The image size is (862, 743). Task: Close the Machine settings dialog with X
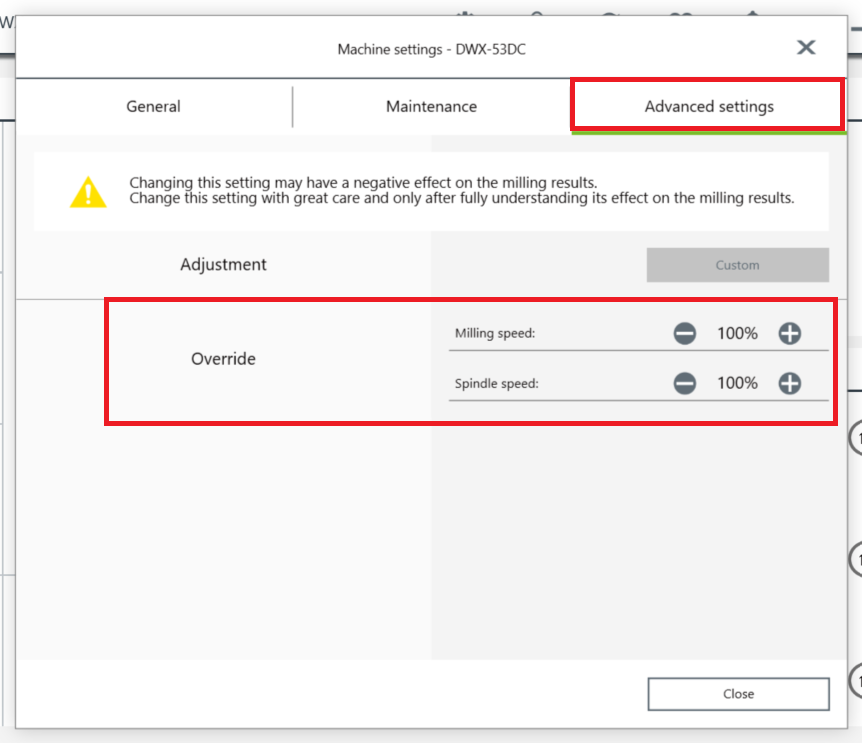pyautogui.click(x=806, y=47)
